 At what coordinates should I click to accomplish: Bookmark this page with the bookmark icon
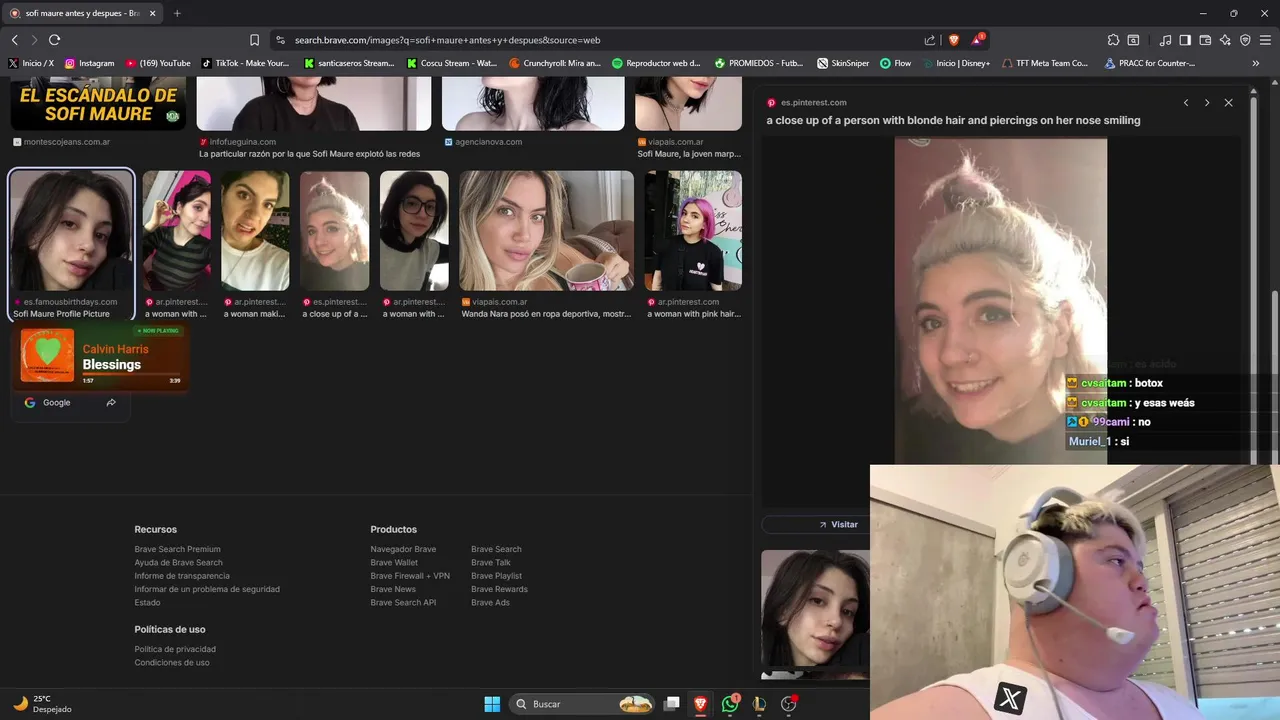254,40
